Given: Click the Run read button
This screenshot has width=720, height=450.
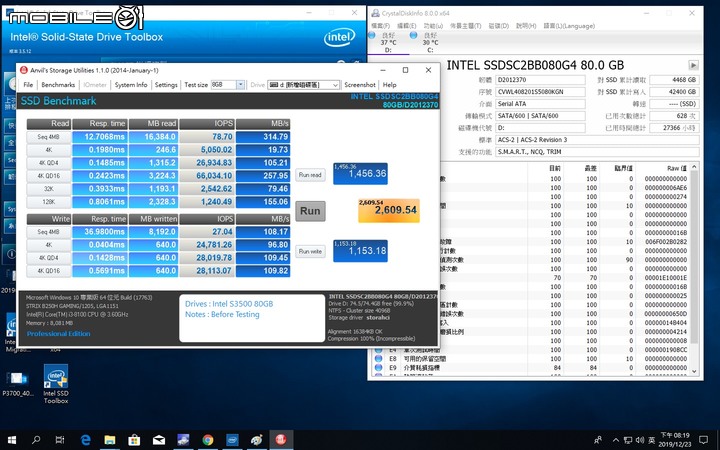Looking at the screenshot, I should tap(310, 175).
